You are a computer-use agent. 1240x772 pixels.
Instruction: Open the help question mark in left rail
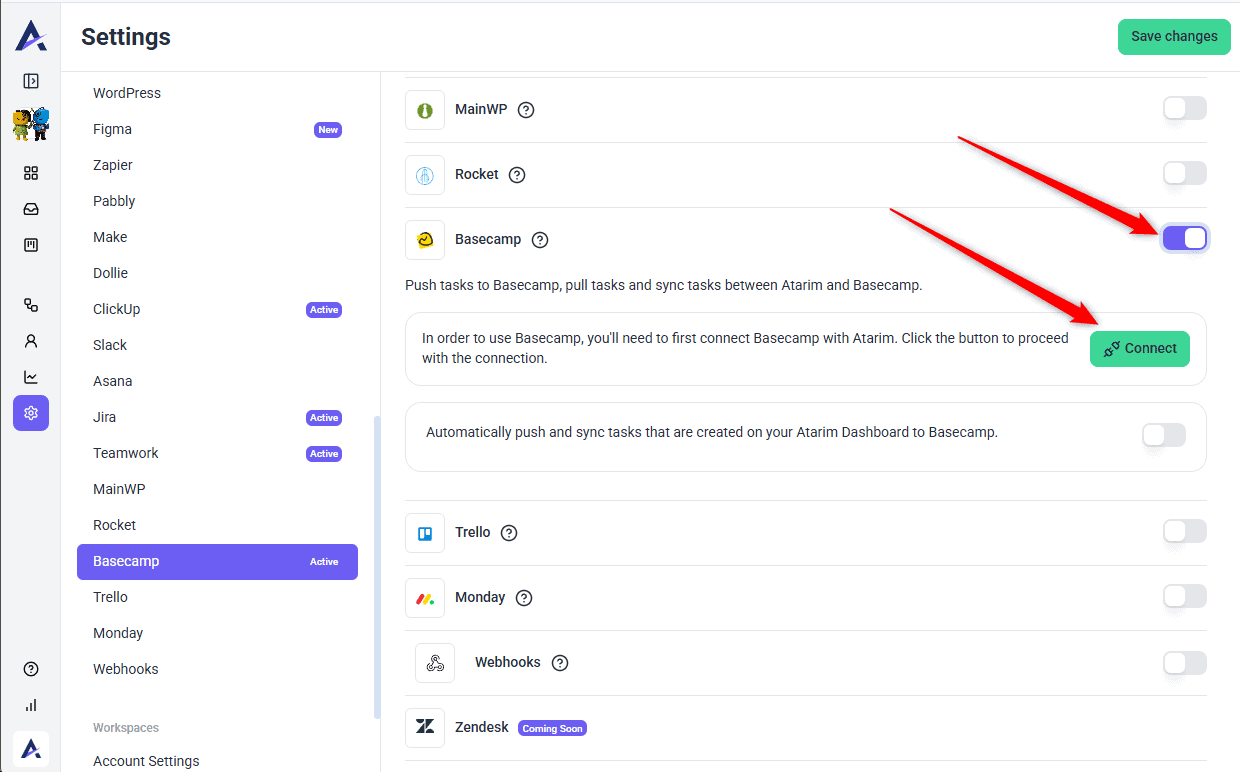tap(31, 669)
